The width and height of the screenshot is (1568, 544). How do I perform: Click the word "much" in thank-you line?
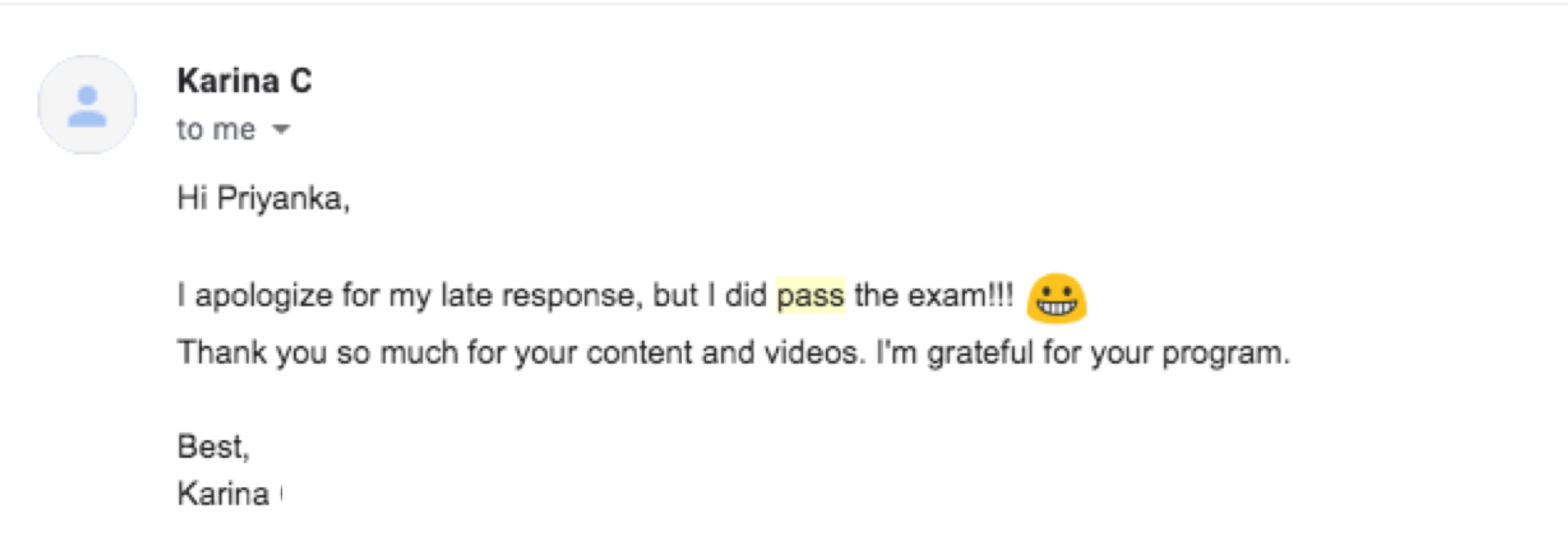tap(419, 353)
